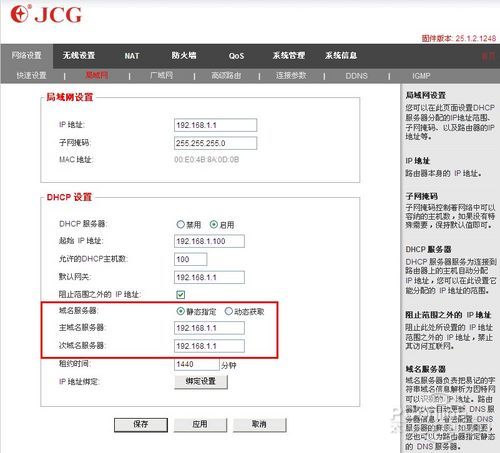Select the 快速设置 submenu
500x453 pixels.
(x=31, y=76)
